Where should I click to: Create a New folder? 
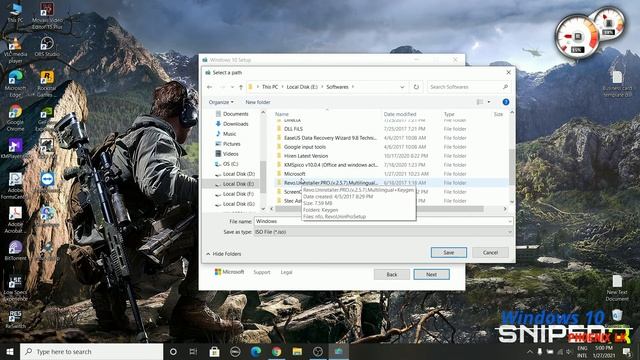(258, 102)
